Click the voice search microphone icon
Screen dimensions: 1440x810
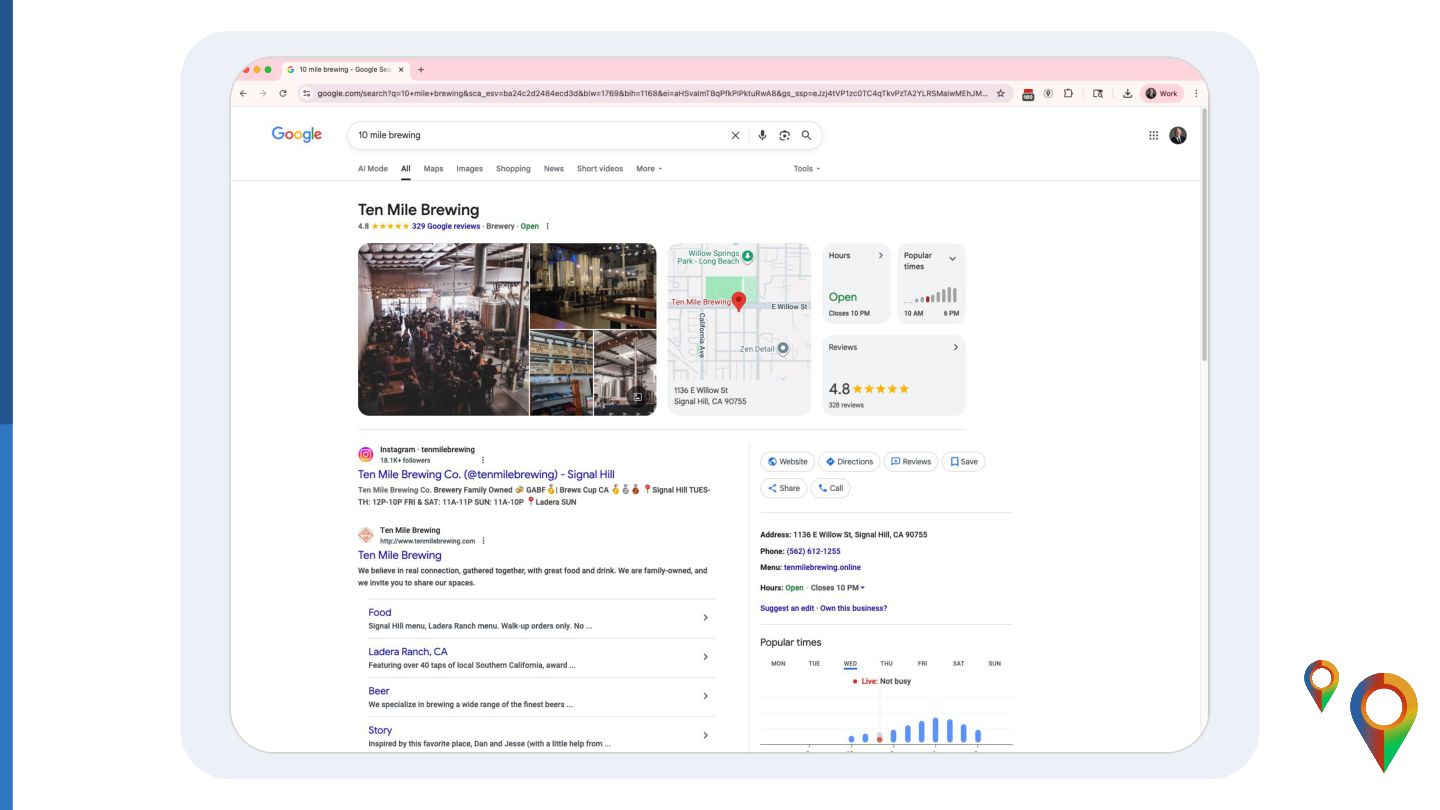click(x=762, y=135)
